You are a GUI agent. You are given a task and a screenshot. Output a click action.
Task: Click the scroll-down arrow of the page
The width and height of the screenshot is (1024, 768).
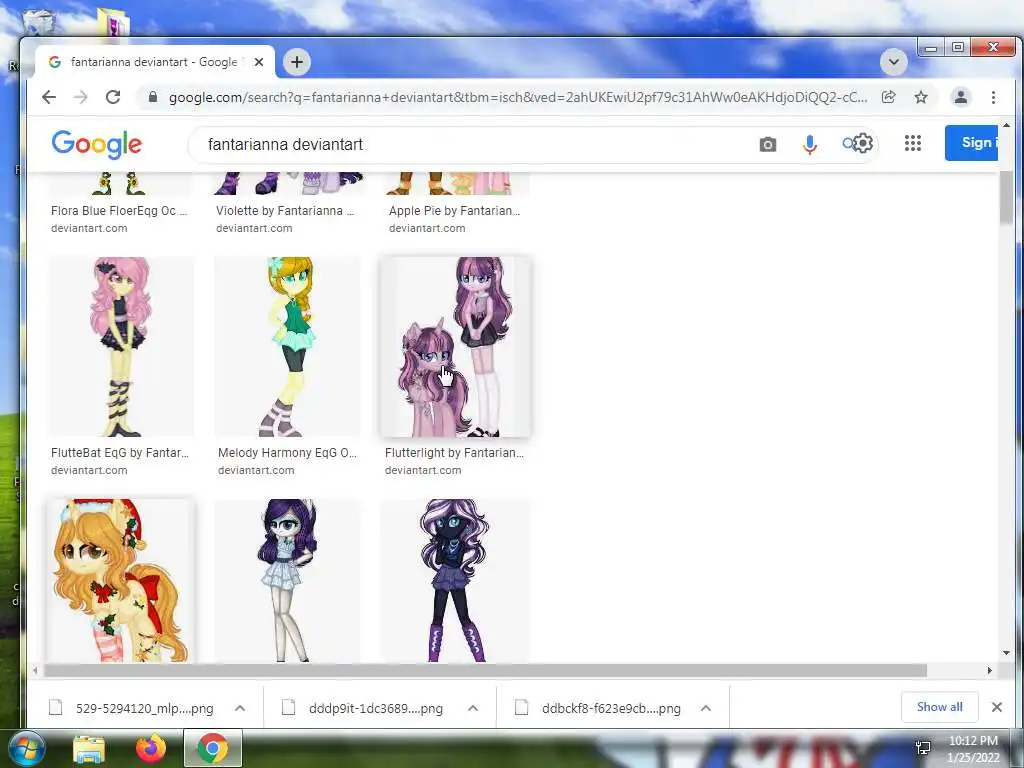(1006, 653)
